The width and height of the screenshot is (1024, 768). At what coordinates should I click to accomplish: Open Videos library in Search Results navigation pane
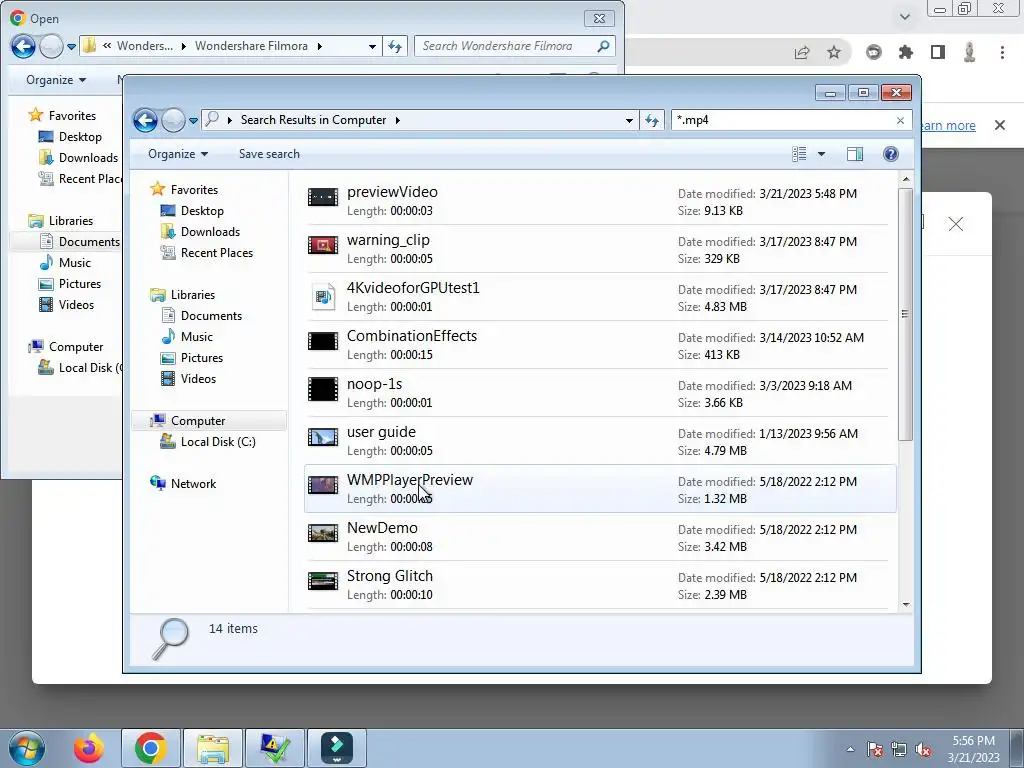pos(198,379)
